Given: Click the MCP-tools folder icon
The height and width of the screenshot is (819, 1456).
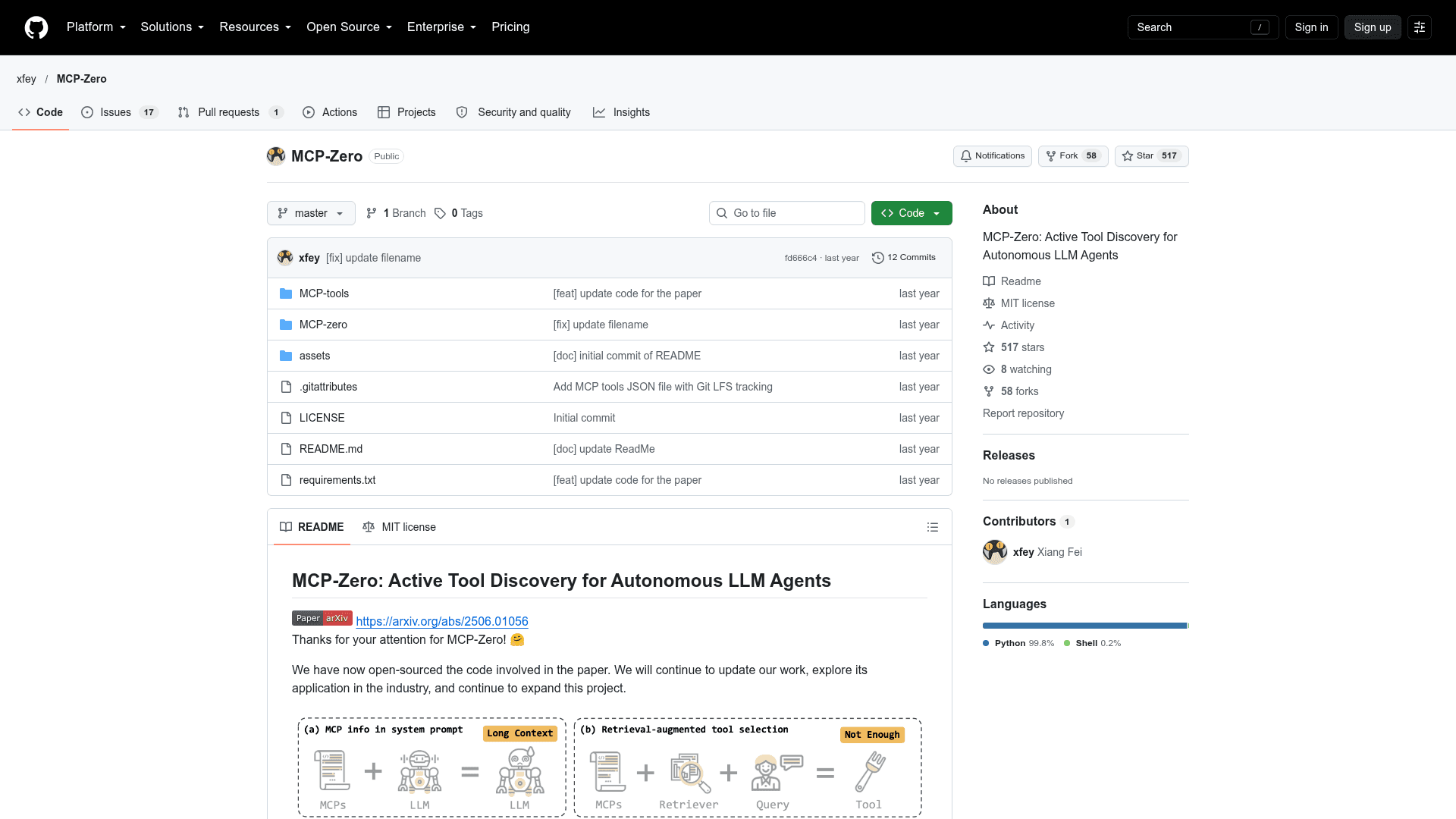Looking at the screenshot, I should tap(286, 293).
